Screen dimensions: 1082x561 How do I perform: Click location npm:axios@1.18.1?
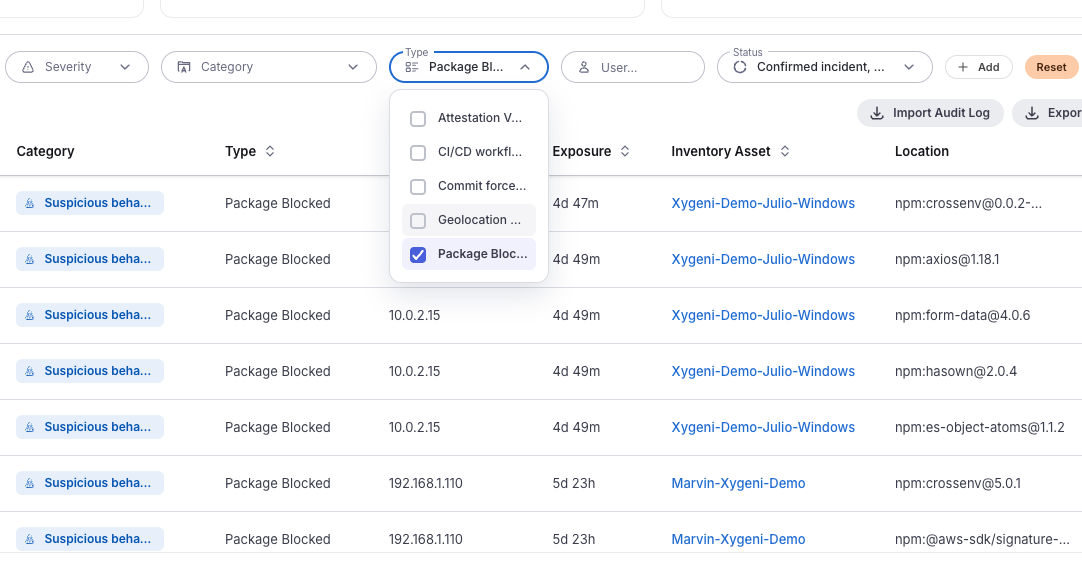point(947,259)
